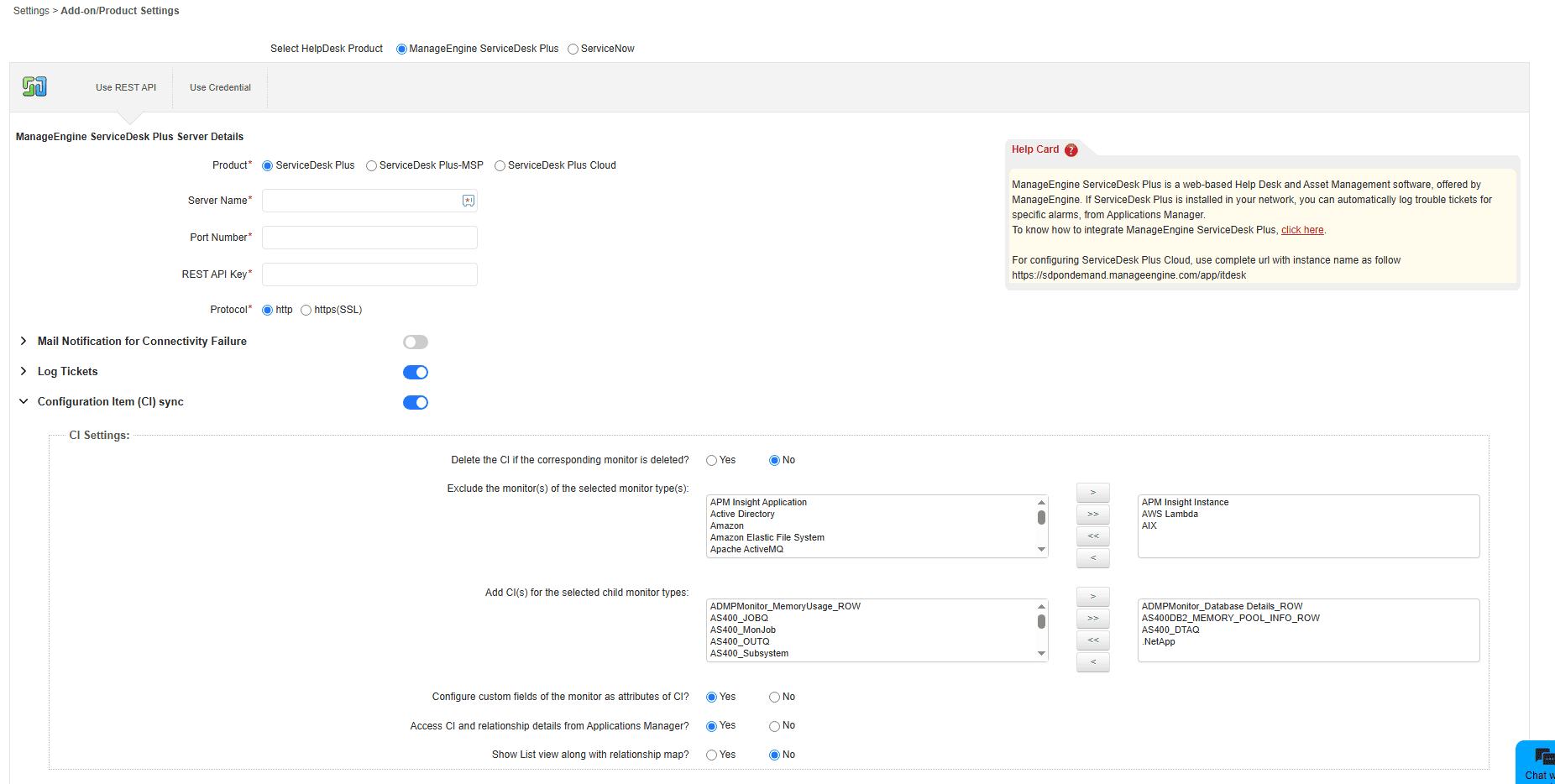Switch to the Use REST API tab
This screenshot has width=1555, height=784.
[125, 86]
